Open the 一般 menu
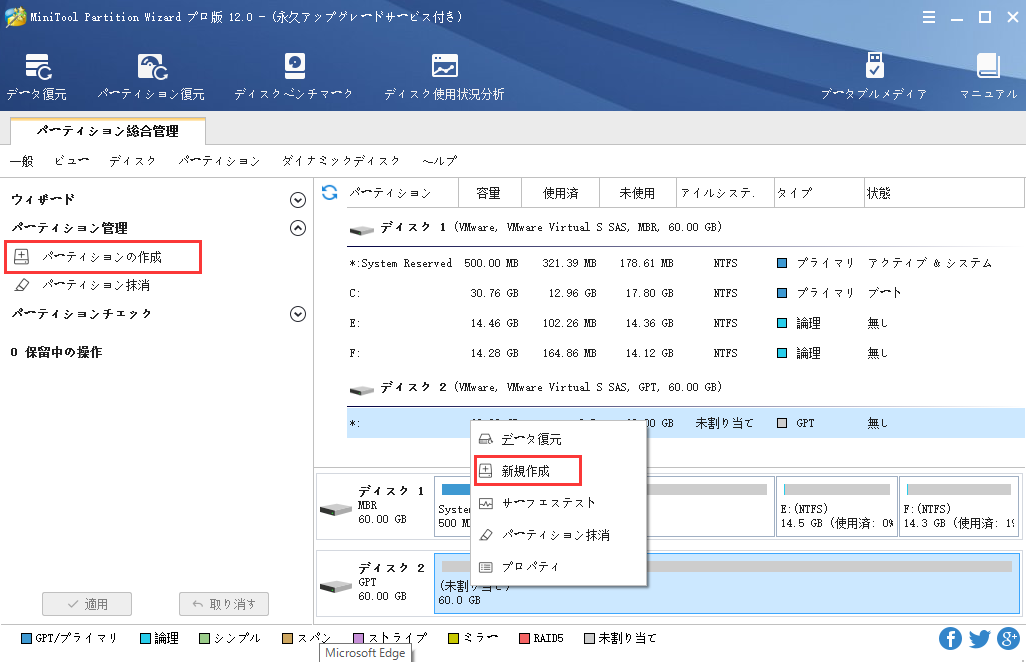Viewport: 1026px width, 662px height. tap(22, 161)
